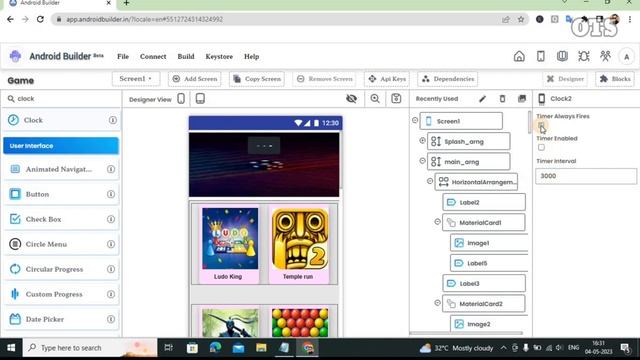Click the taskbar search box

point(90,348)
